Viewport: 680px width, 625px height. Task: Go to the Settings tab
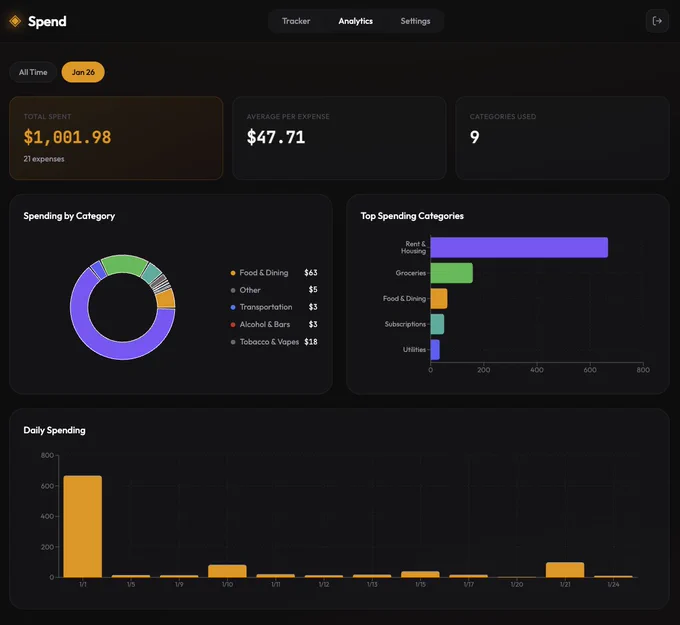tap(415, 21)
